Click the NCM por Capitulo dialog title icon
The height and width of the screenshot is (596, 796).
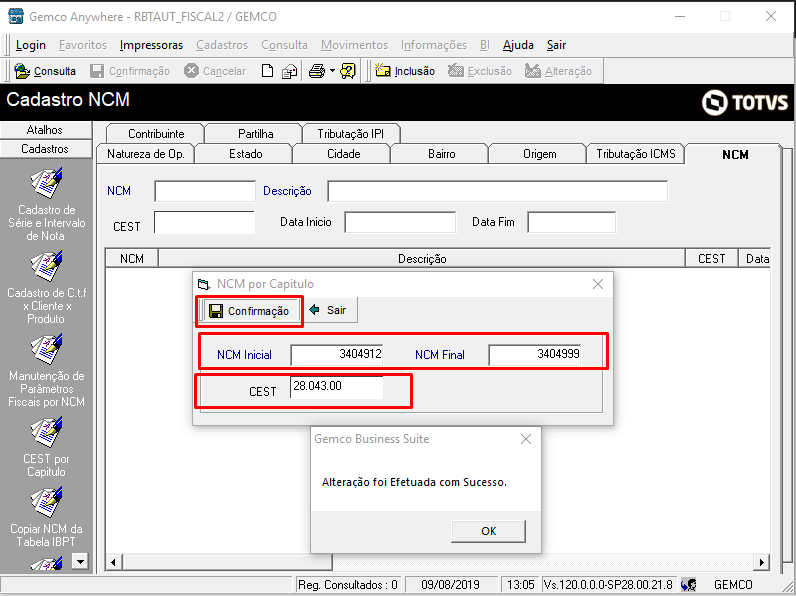204,284
